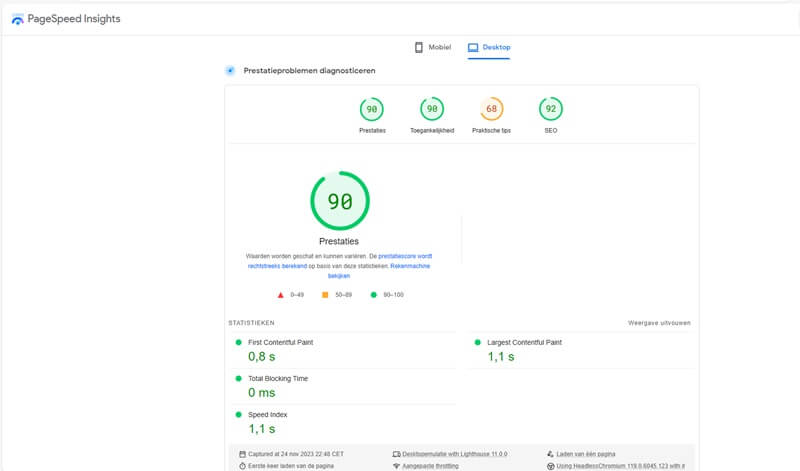Expand the Largest Contentful Paint metric

click(x=524, y=342)
